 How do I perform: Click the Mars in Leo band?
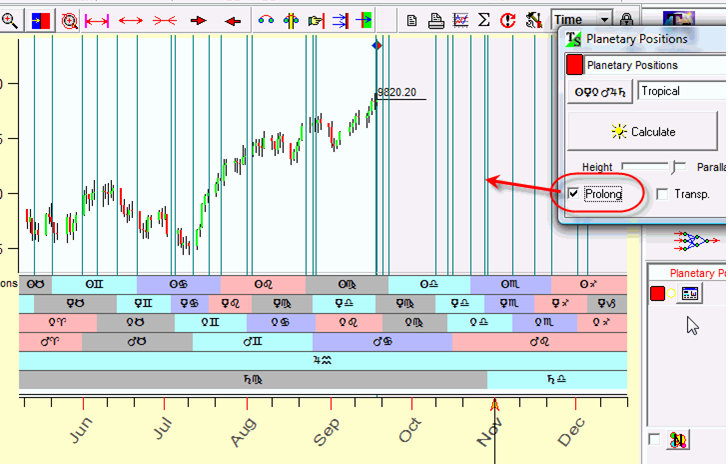point(540,342)
